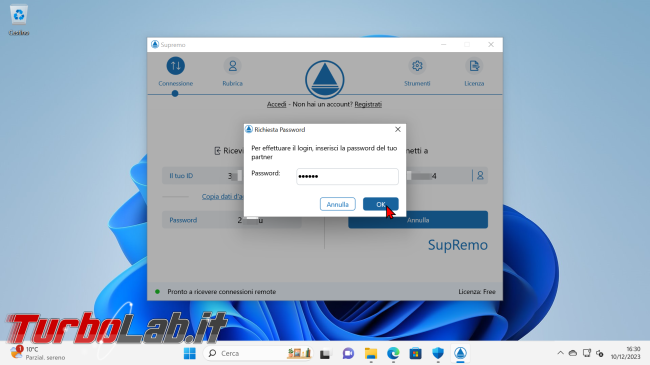Click the Registrati link
This screenshot has width=650, height=365.
click(x=368, y=104)
